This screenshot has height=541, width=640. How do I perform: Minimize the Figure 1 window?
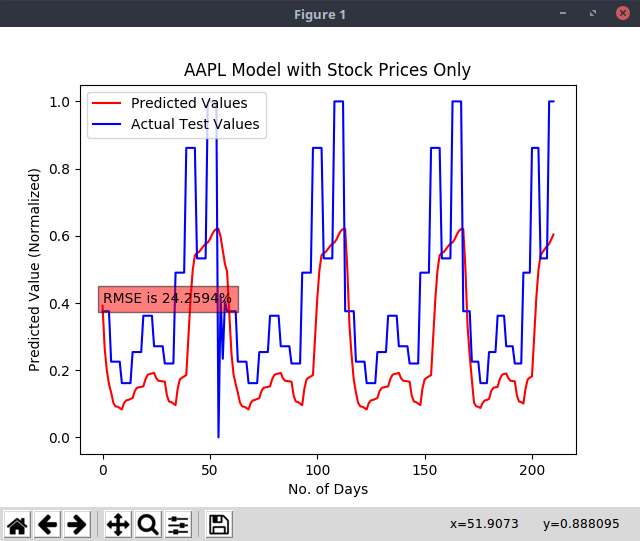(563, 13)
